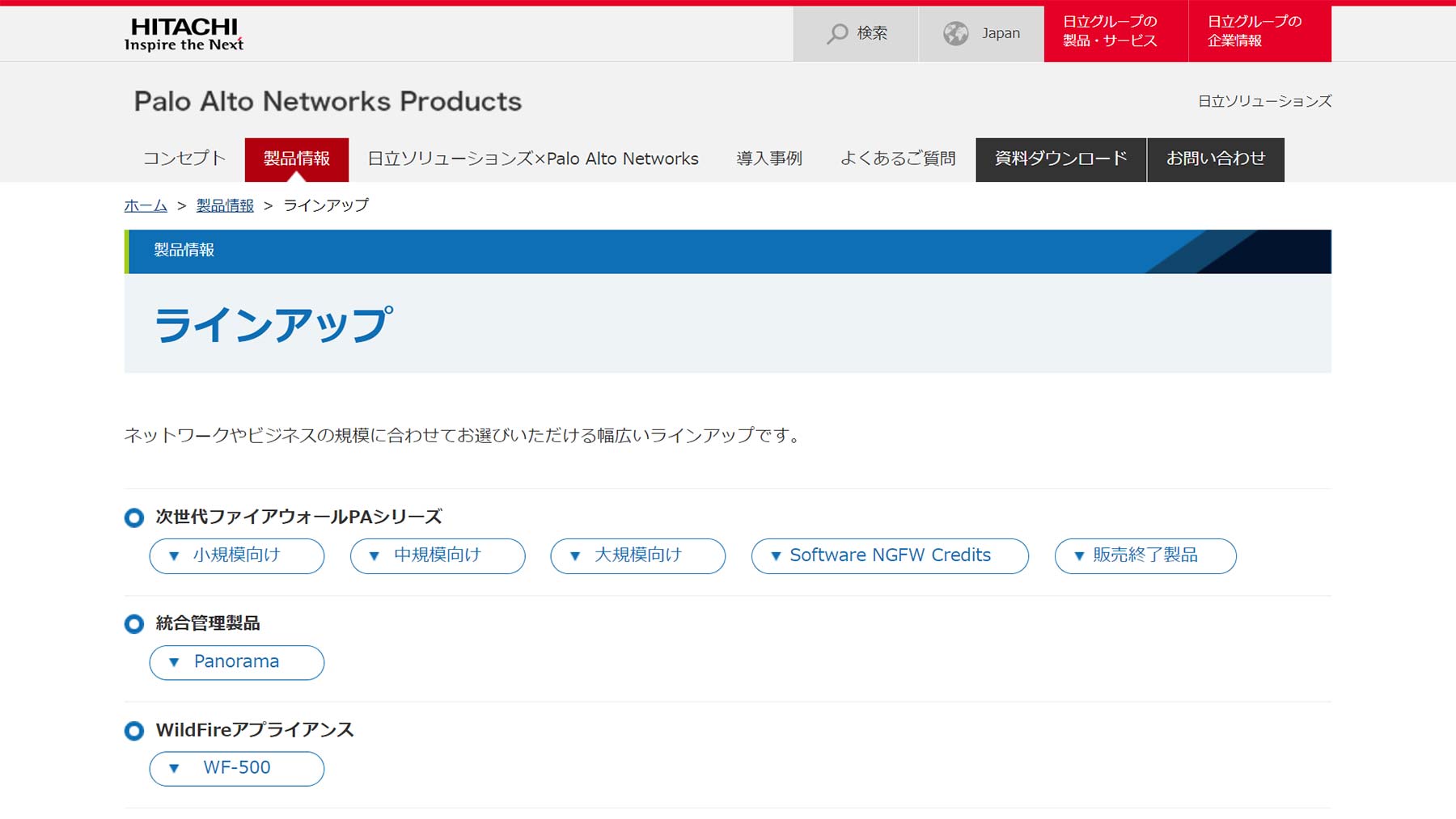The width and height of the screenshot is (1456, 819).
Task: Click circle bullet icon beside WildFireアプライアンス
Action: pos(134,731)
